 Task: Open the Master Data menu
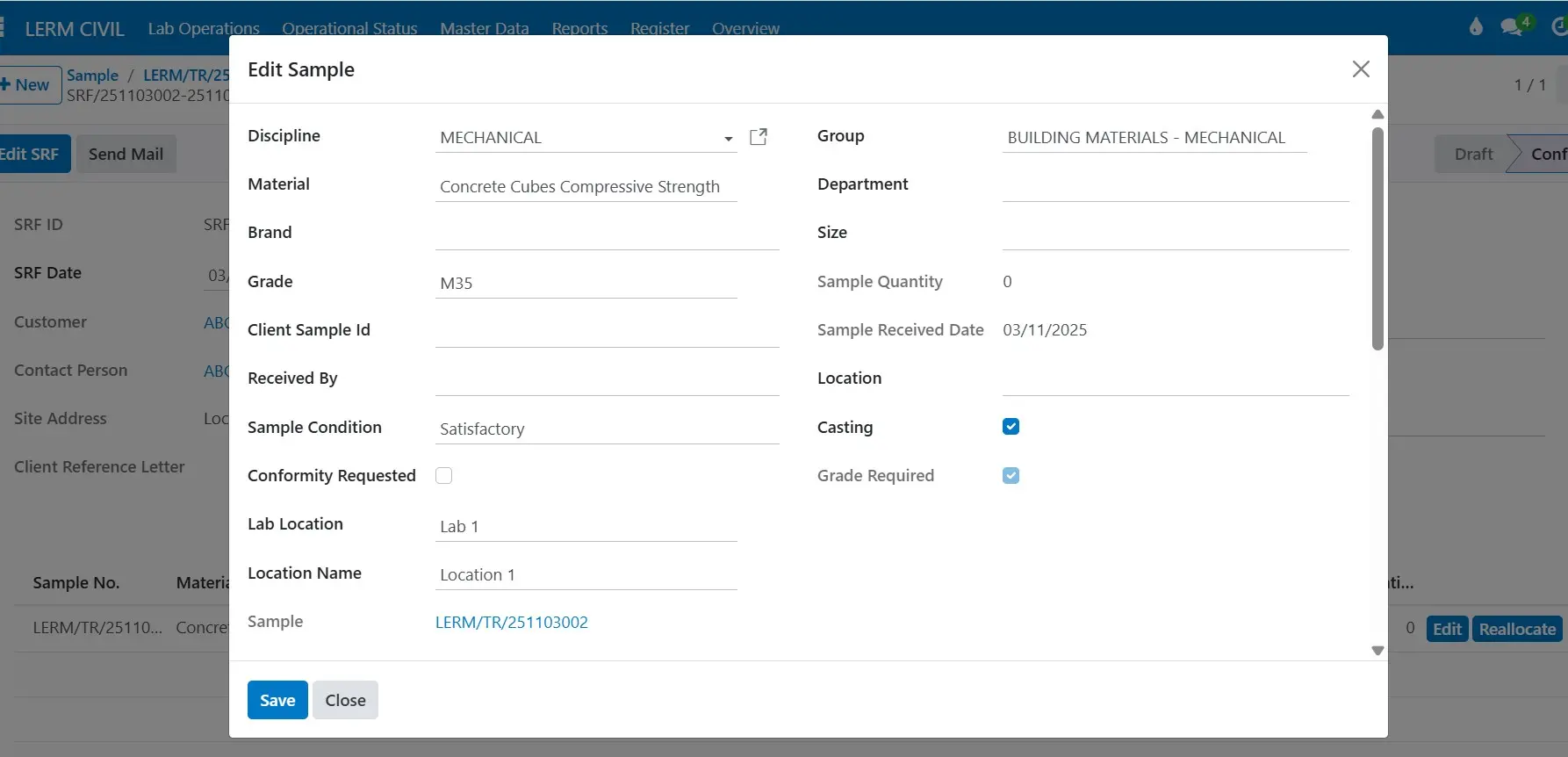tap(484, 28)
